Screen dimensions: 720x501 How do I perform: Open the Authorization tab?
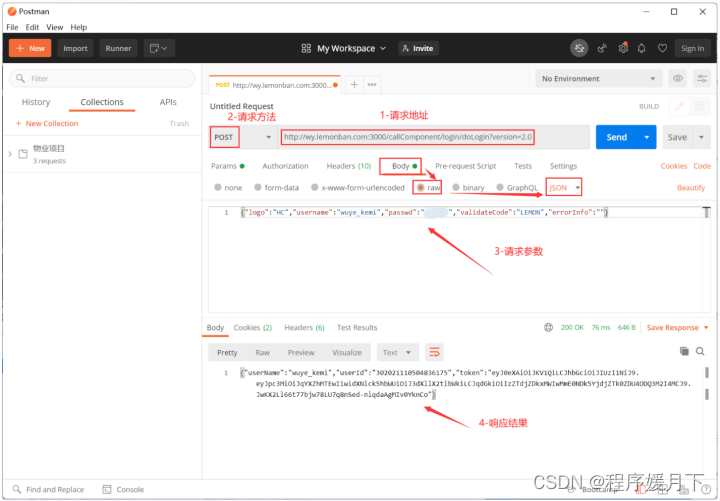pos(285,166)
